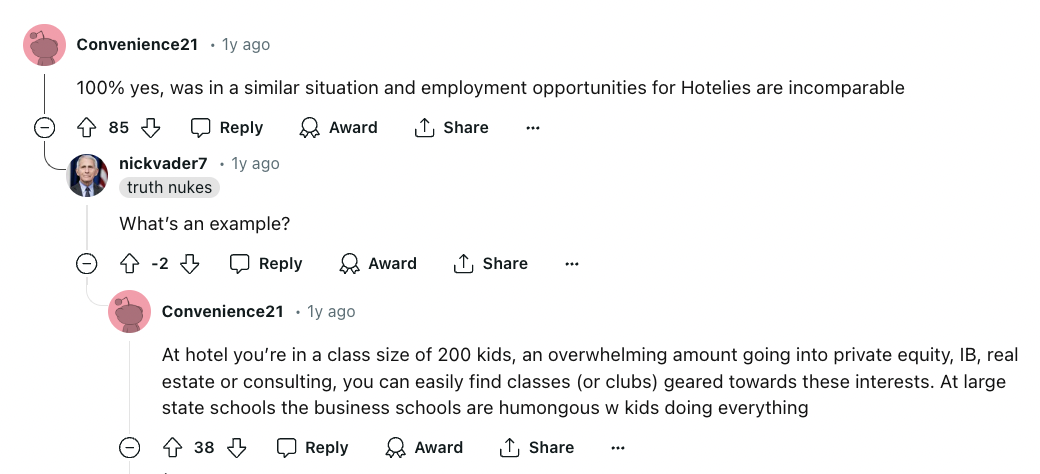Upvote nickvader7's "What's an example?" comment

click(x=129, y=264)
